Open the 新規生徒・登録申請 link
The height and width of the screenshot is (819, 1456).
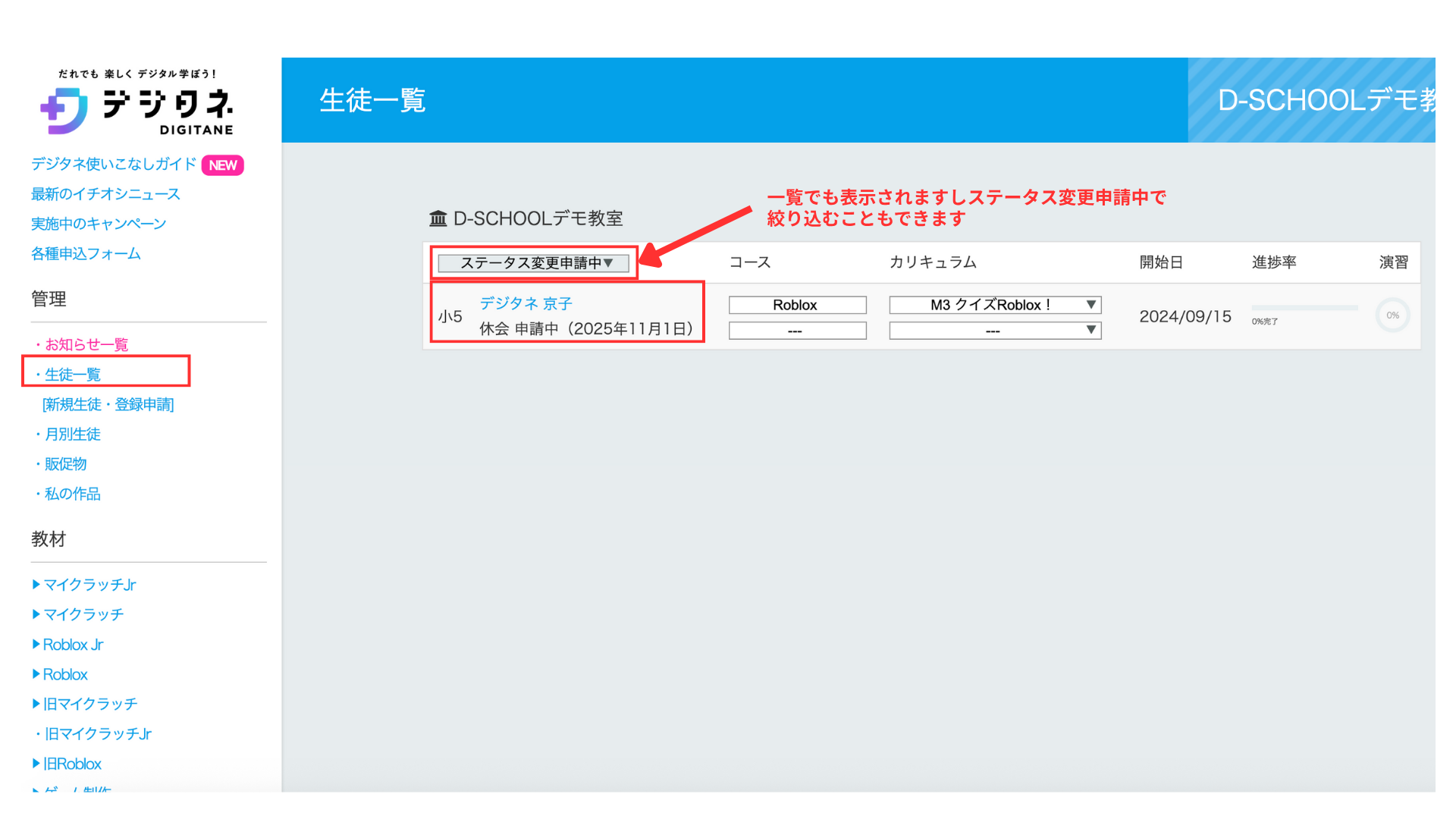pos(108,404)
